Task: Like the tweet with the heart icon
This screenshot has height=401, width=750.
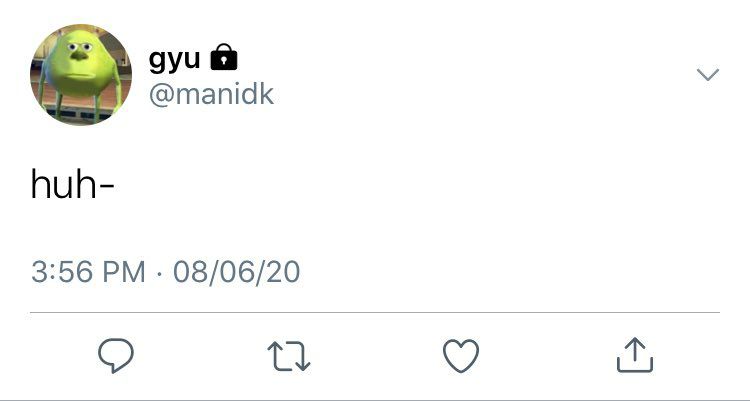Action: coord(461,356)
